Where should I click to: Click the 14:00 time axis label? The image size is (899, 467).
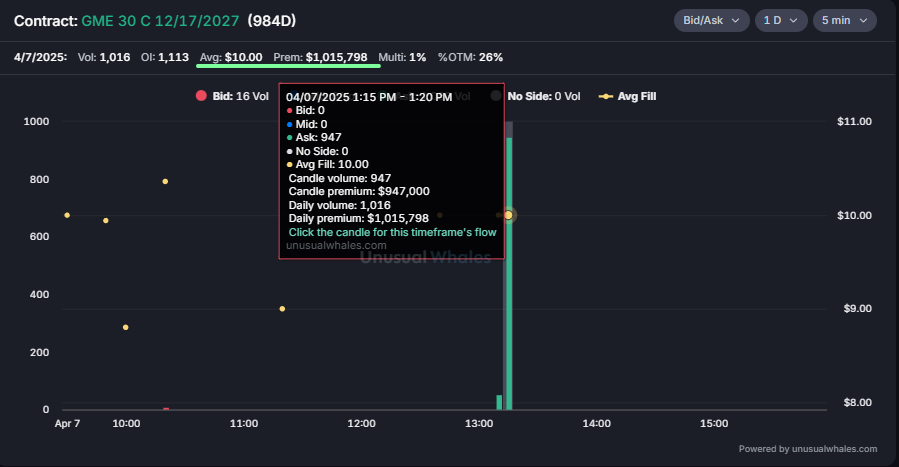(x=596, y=424)
